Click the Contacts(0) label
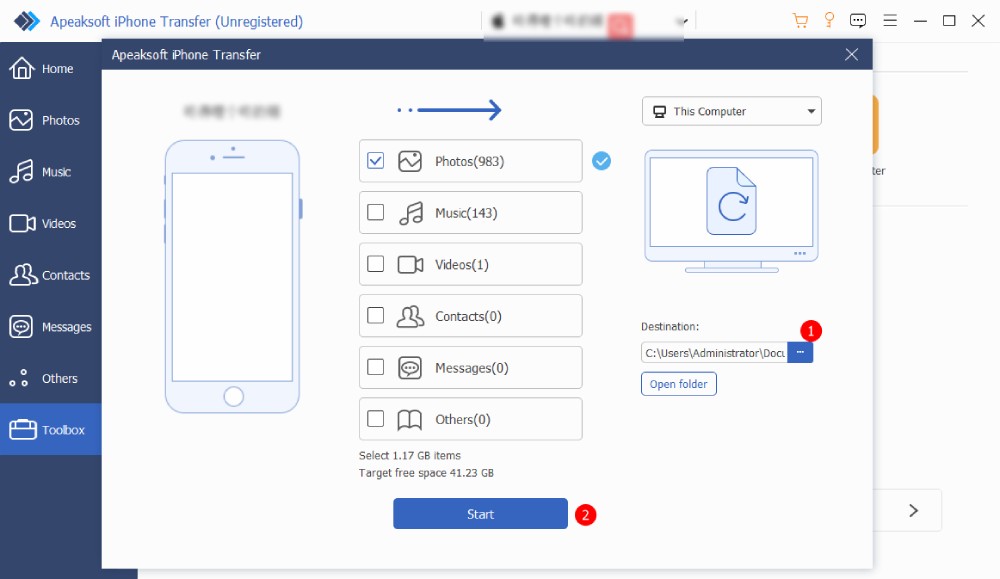The image size is (1000, 579). [x=468, y=316]
